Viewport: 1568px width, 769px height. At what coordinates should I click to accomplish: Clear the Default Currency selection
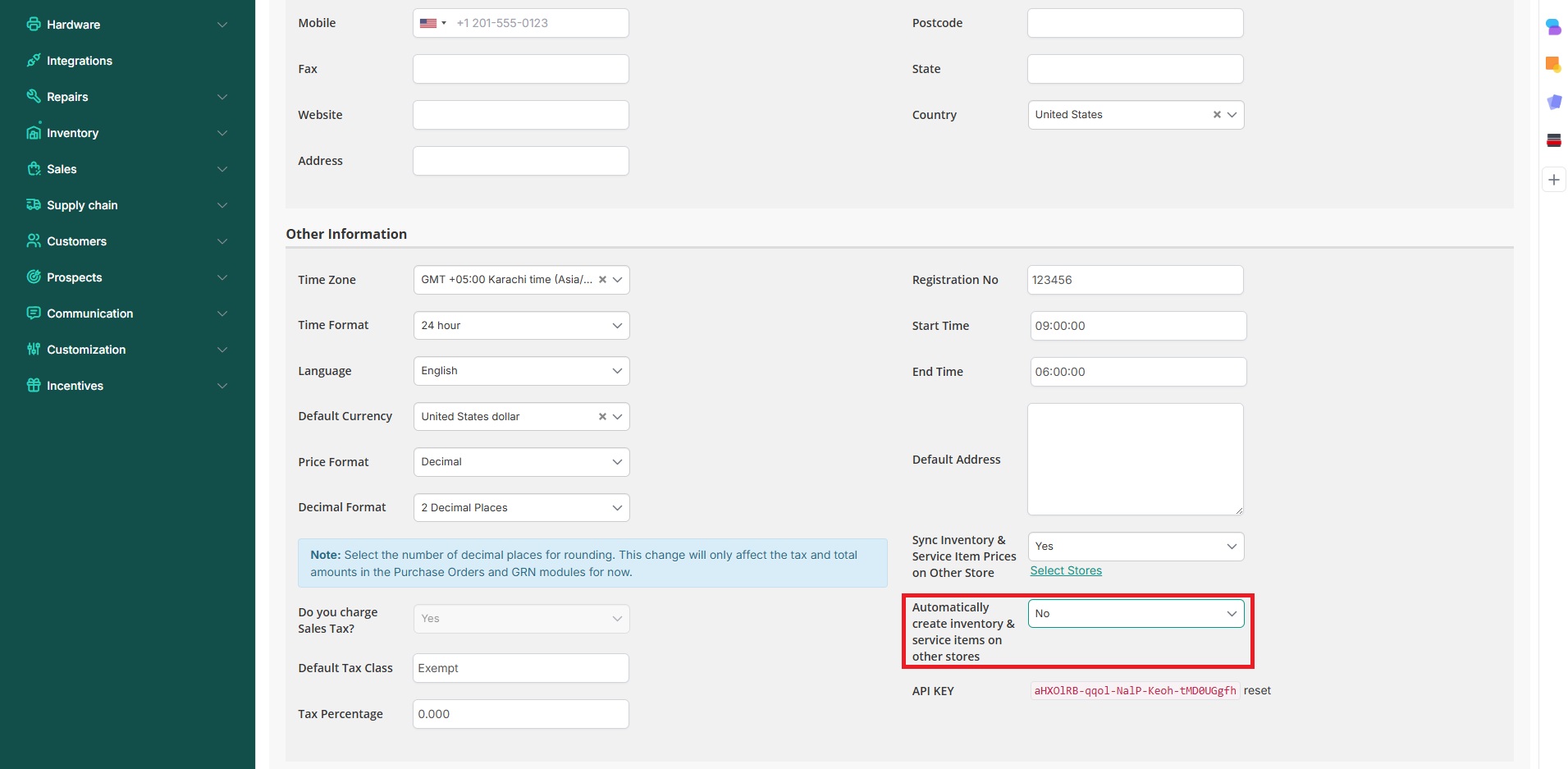(602, 417)
